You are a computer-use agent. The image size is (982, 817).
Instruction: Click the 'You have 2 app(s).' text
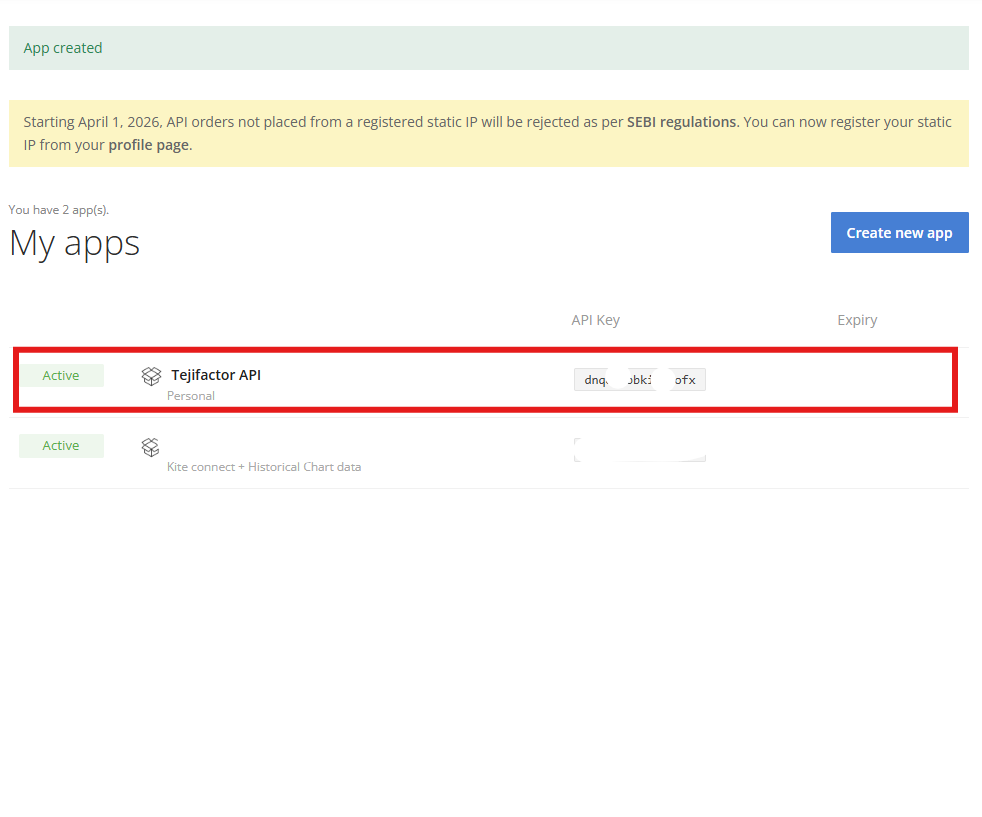[59, 210]
